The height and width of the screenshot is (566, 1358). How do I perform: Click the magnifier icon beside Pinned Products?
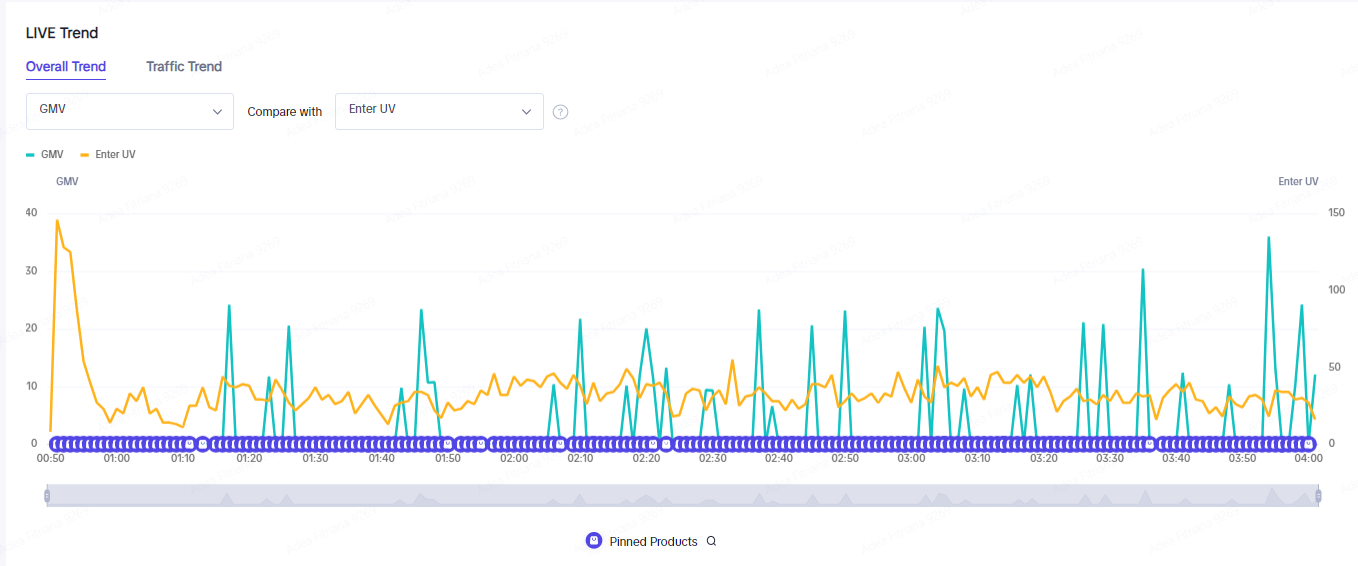711,541
